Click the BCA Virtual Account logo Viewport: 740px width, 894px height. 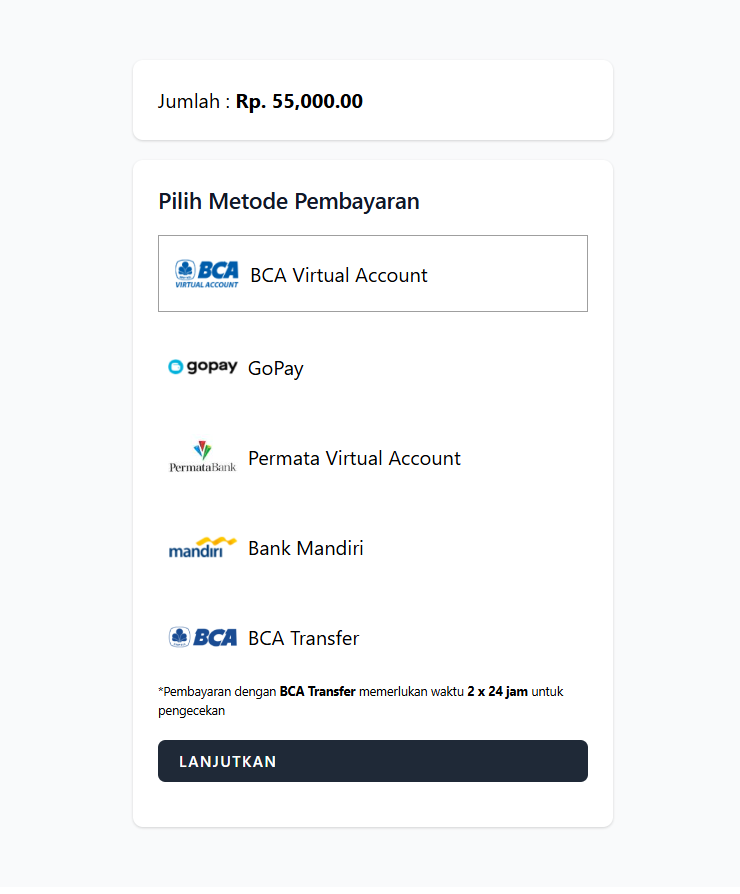click(207, 274)
